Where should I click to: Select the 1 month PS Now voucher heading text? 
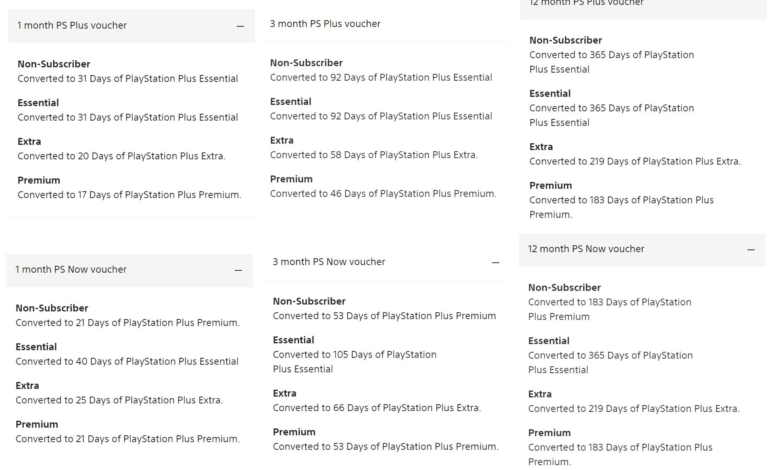pyautogui.click(x=71, y=269)
